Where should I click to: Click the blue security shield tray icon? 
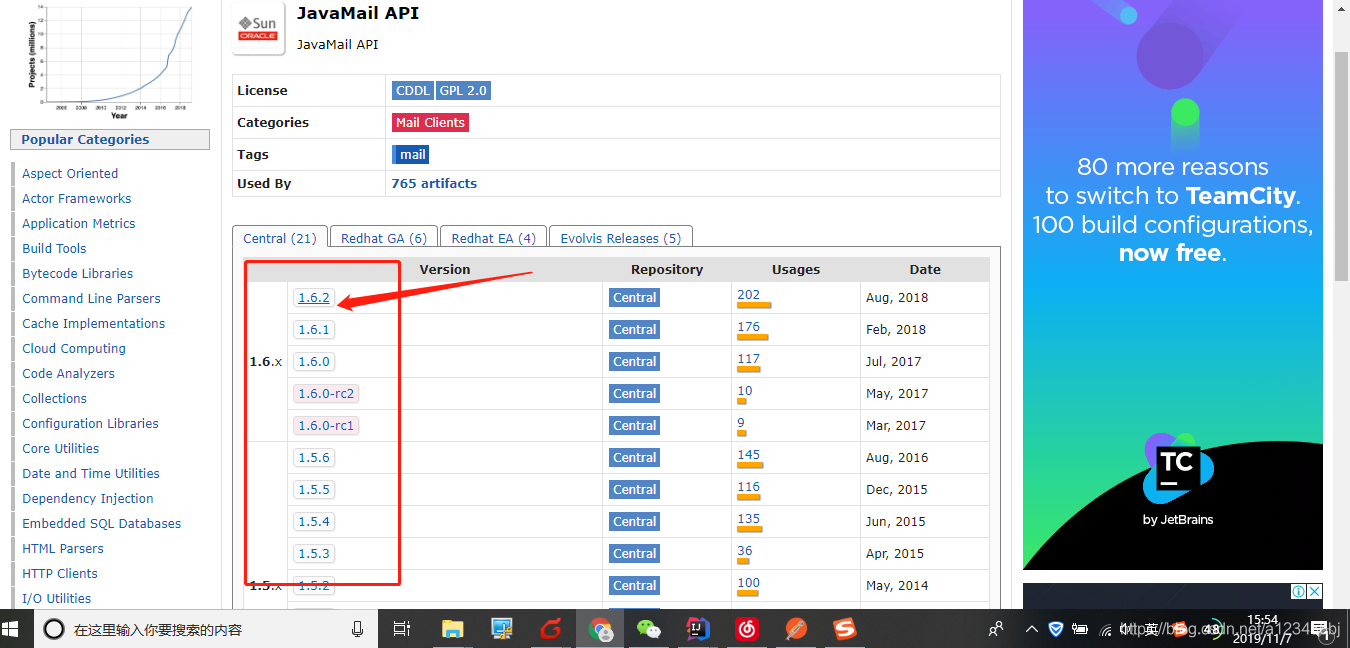point(1056,629)
